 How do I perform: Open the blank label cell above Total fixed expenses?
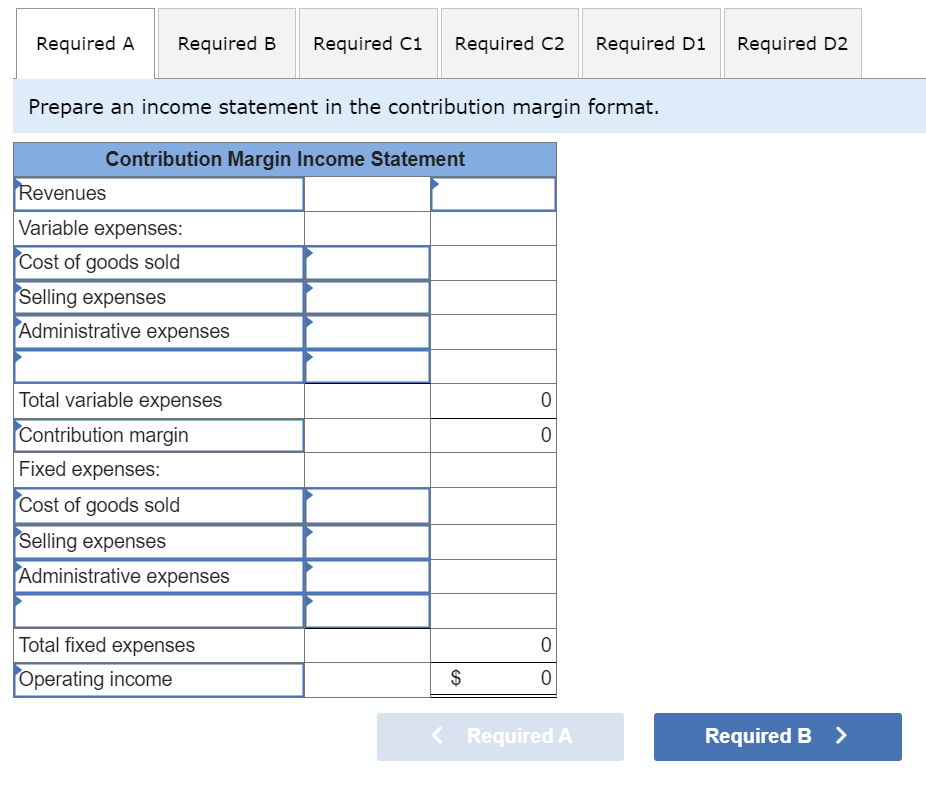158,610
